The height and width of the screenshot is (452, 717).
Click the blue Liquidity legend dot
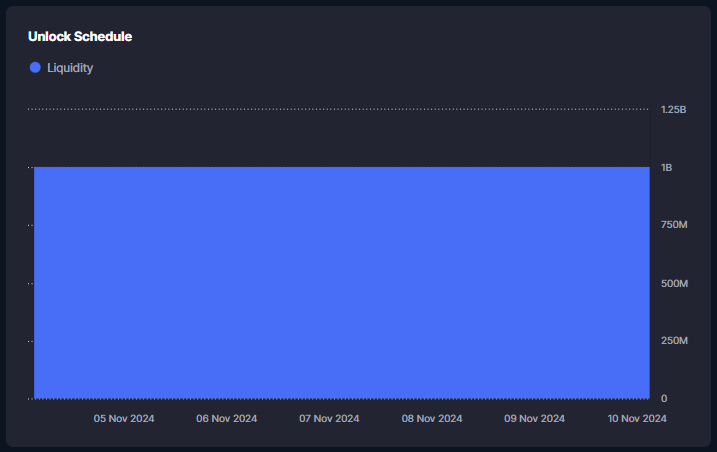coord(35,68)
